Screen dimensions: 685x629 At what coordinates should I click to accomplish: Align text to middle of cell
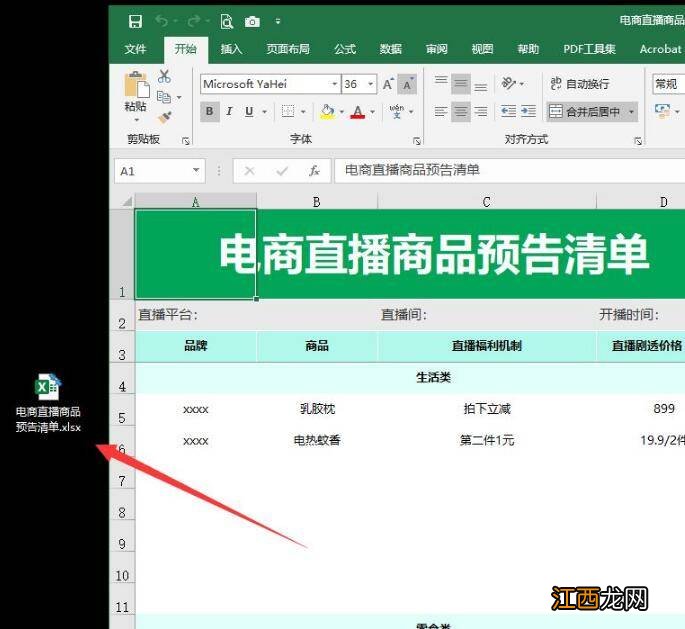coord(460,84)
